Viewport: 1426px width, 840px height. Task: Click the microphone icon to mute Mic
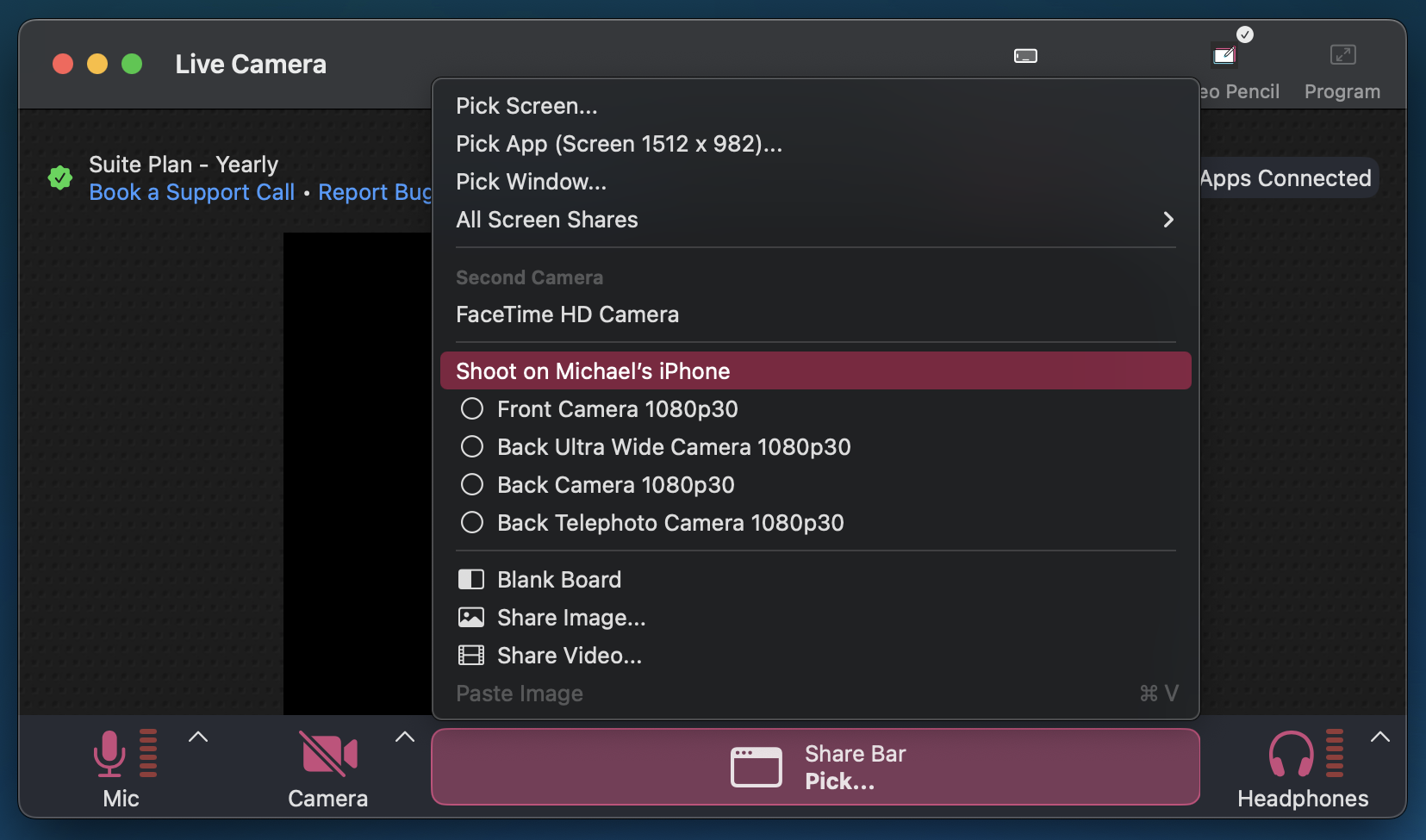109,754
